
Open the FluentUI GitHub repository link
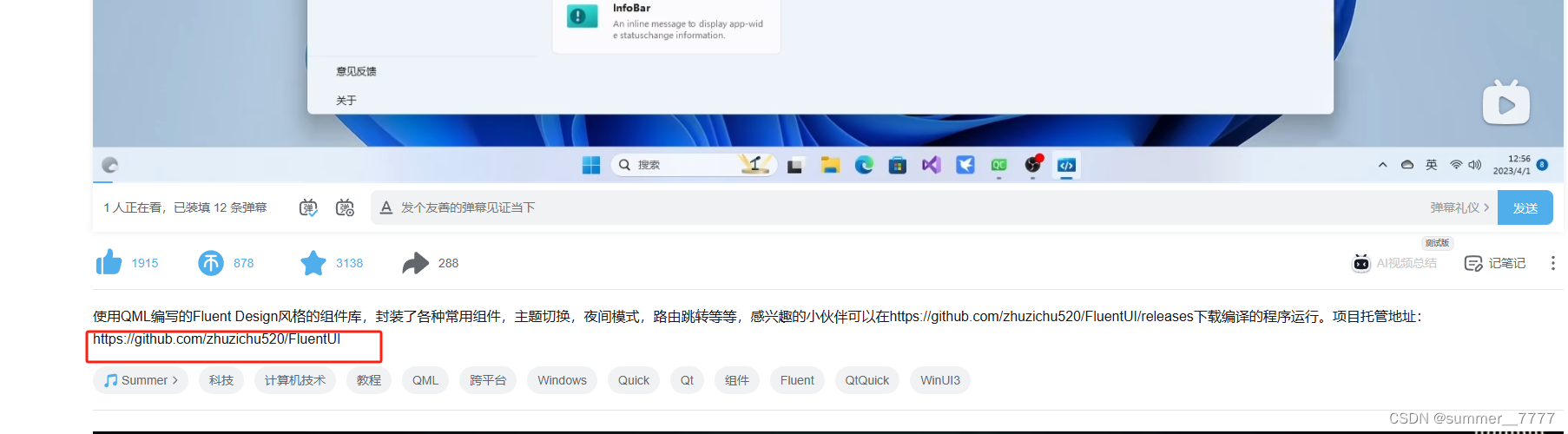pos(216,339)
